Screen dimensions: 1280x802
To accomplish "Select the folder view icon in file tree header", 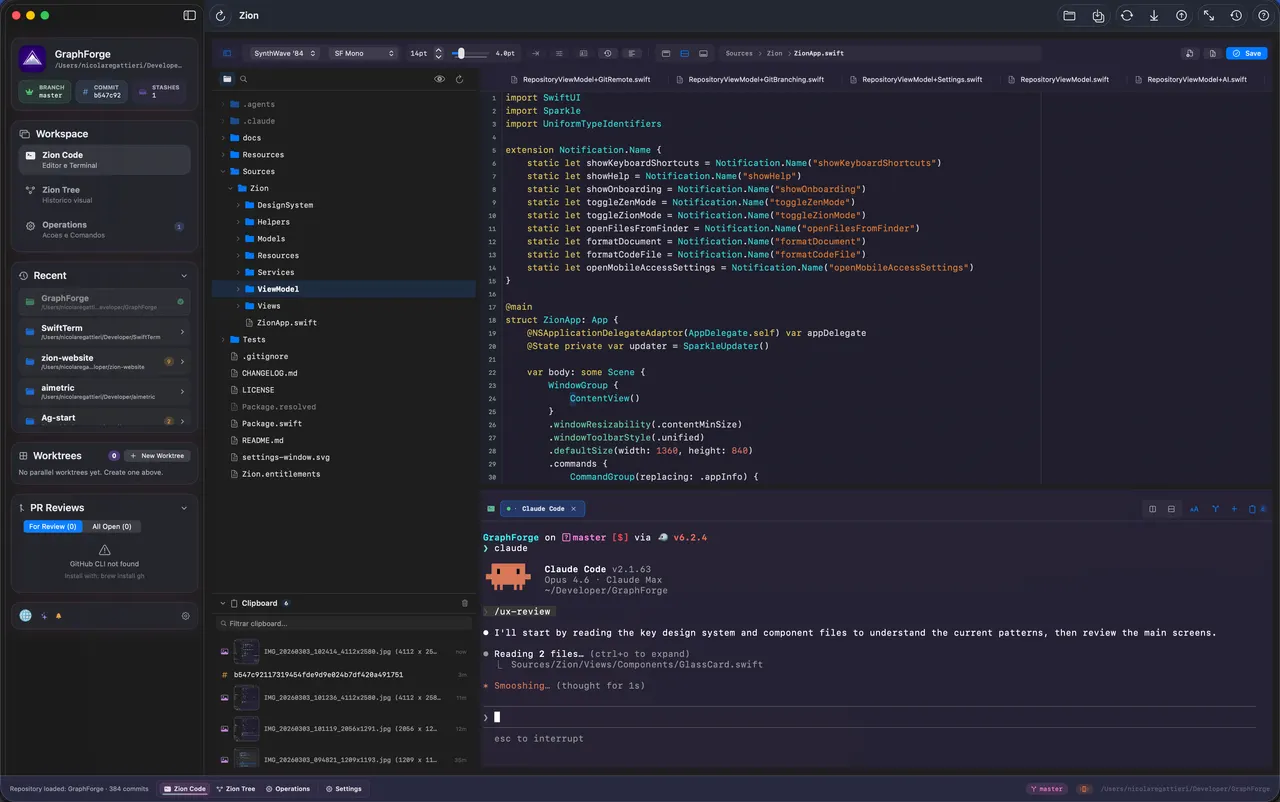I will [x=227, y=79].
